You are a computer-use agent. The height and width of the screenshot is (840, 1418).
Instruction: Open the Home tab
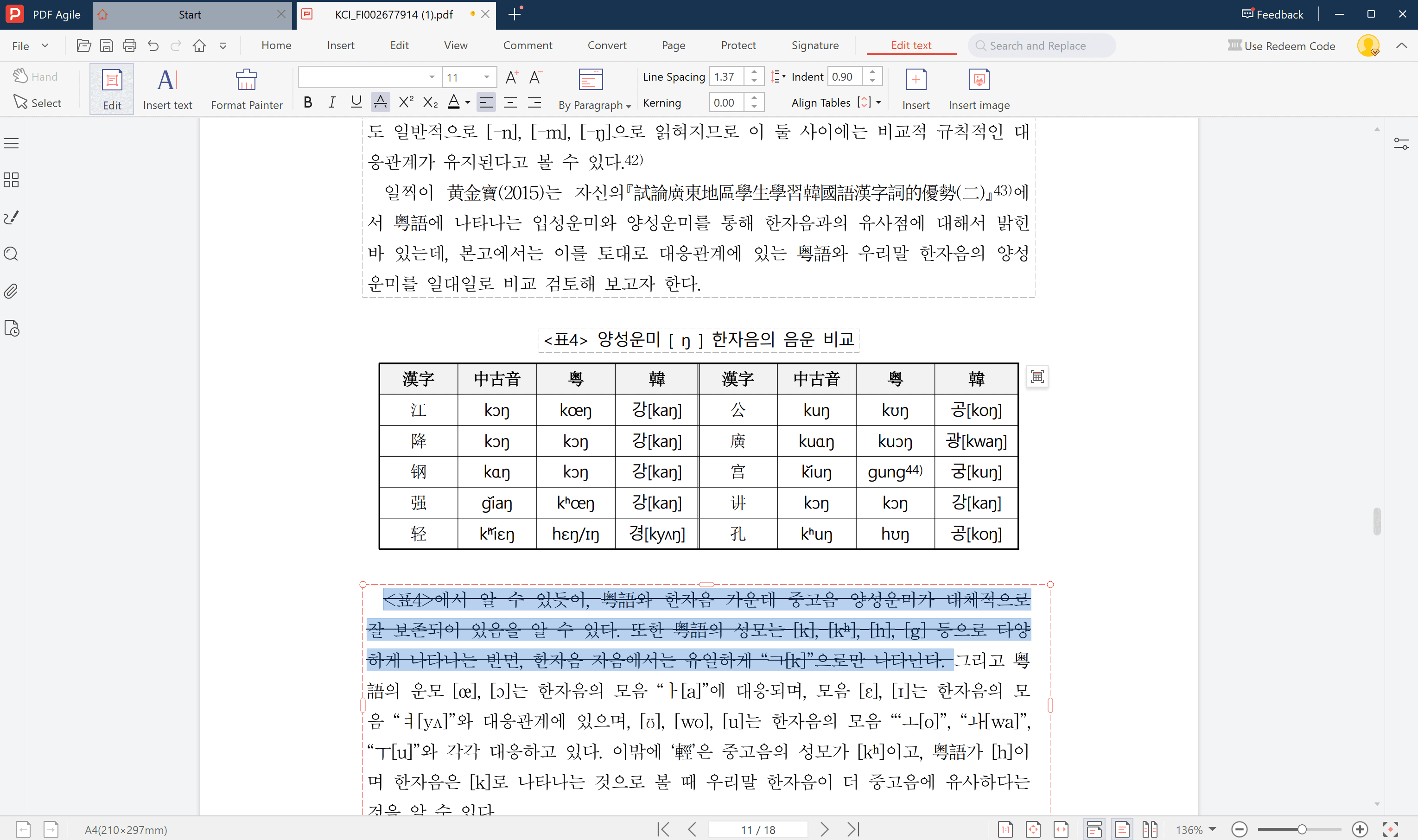click(x=276, y=45)
